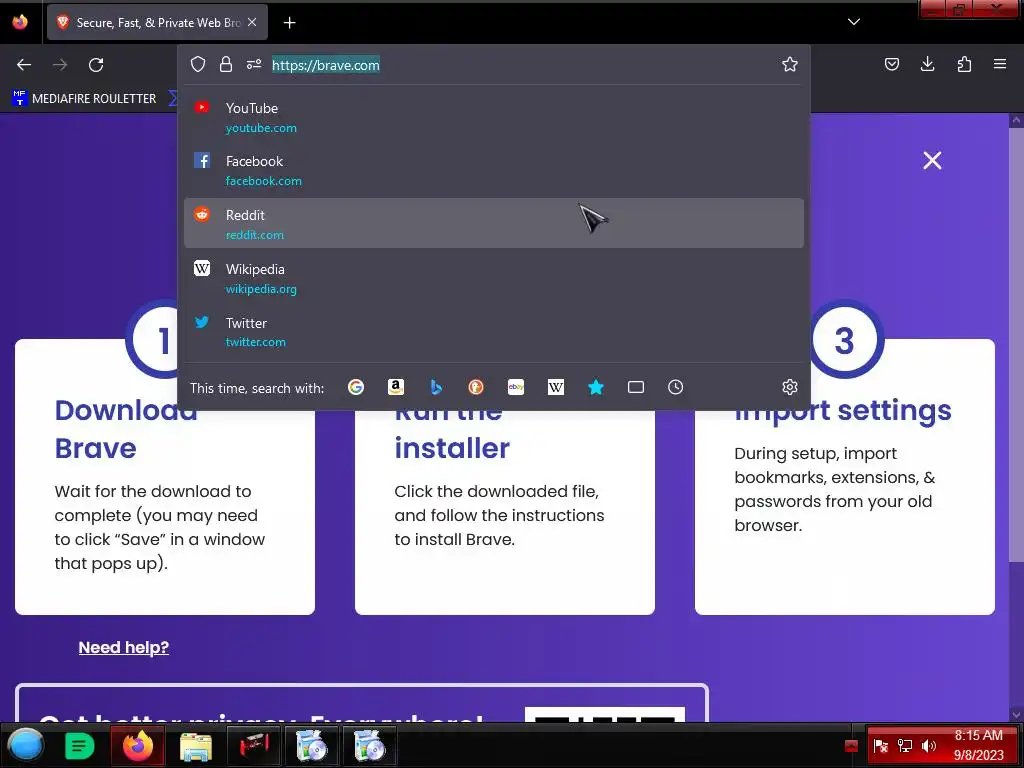
Task: Open the Firefox application menu
Action: [1000, 64]
